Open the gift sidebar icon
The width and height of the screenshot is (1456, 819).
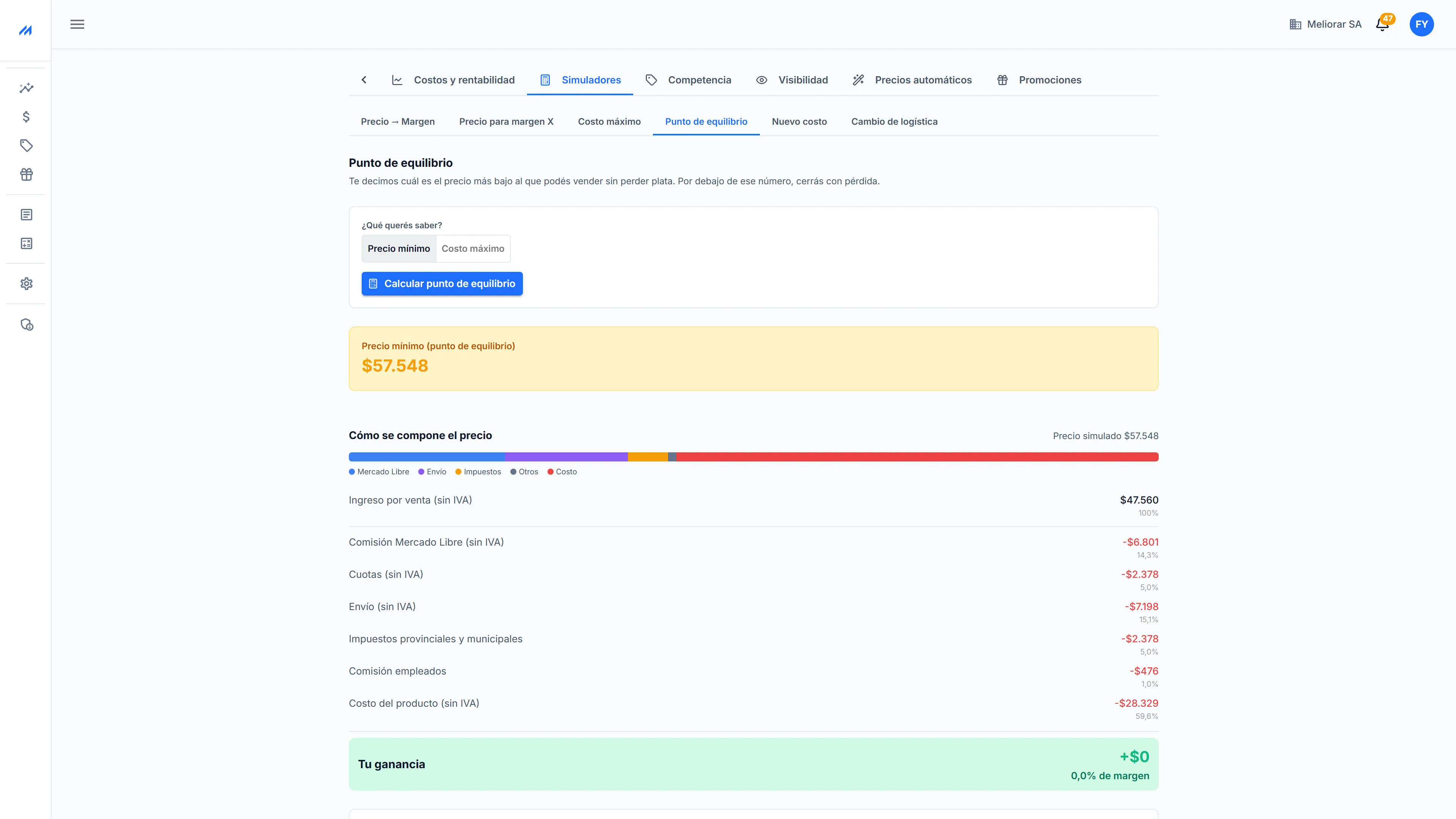click(x=26, y=174)
